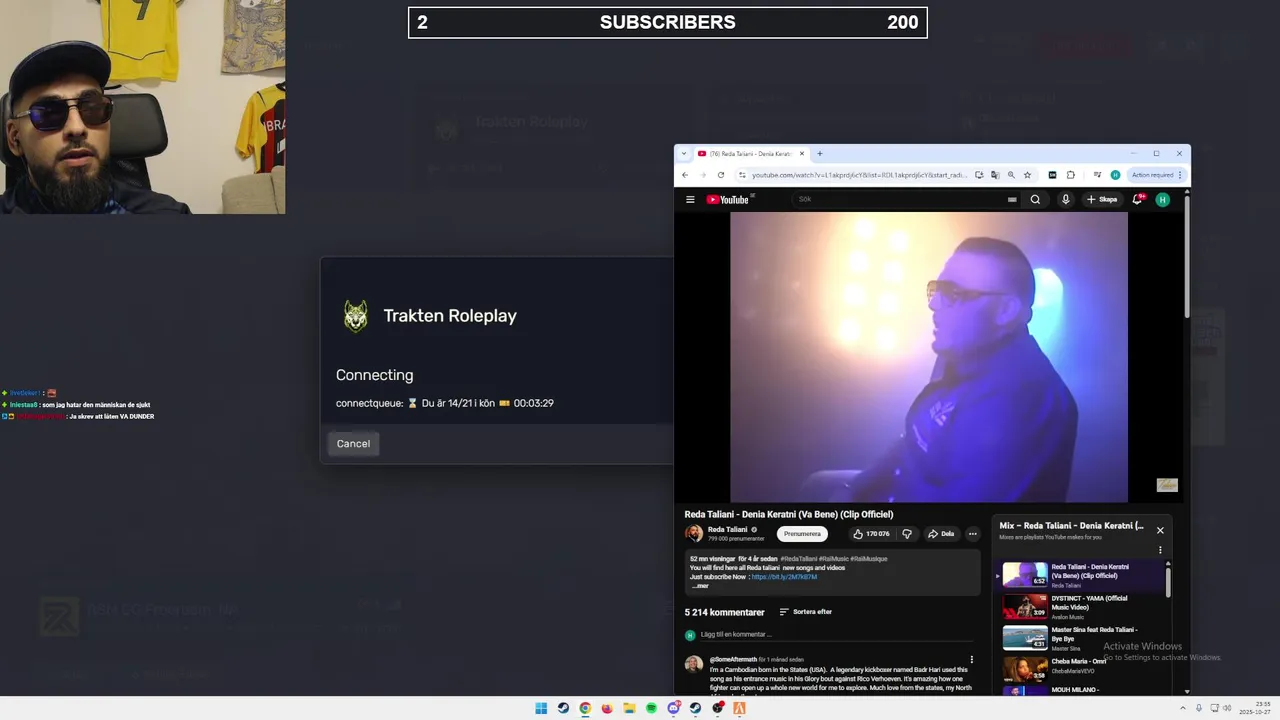Dislike the video with thumbs-down
1280x720 pixels.
[907, 534]
